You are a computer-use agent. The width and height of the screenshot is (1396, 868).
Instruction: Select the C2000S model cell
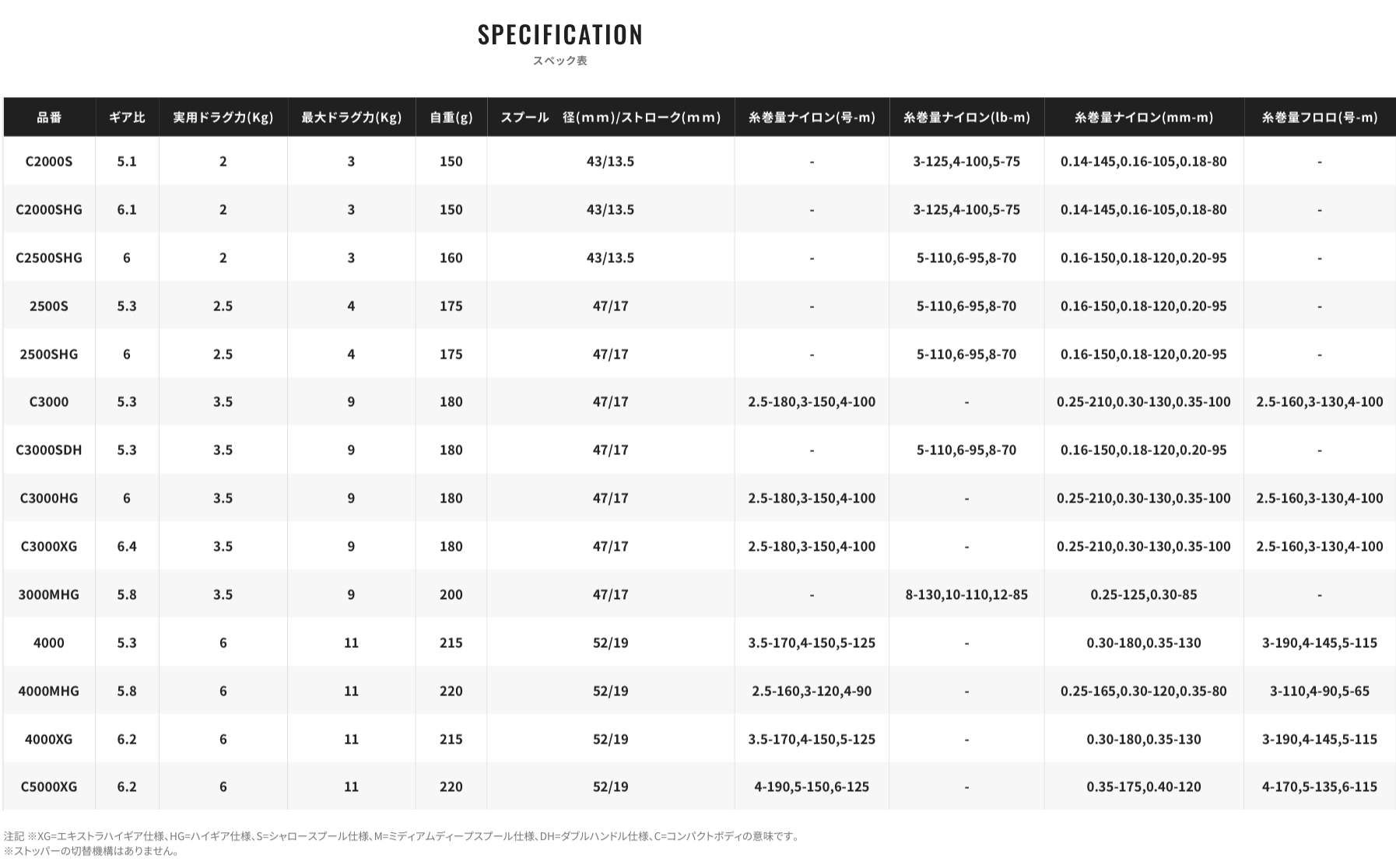[x=49, y=162]
